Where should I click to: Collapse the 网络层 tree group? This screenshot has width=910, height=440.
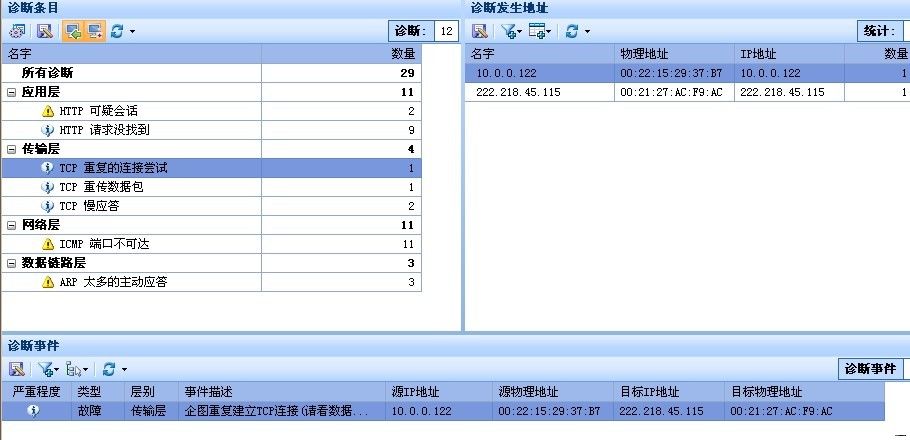coord(12,225)
